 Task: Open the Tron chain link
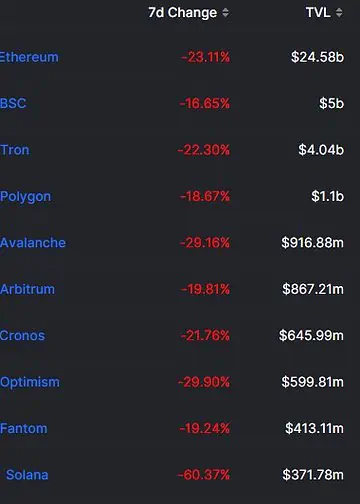15,150
